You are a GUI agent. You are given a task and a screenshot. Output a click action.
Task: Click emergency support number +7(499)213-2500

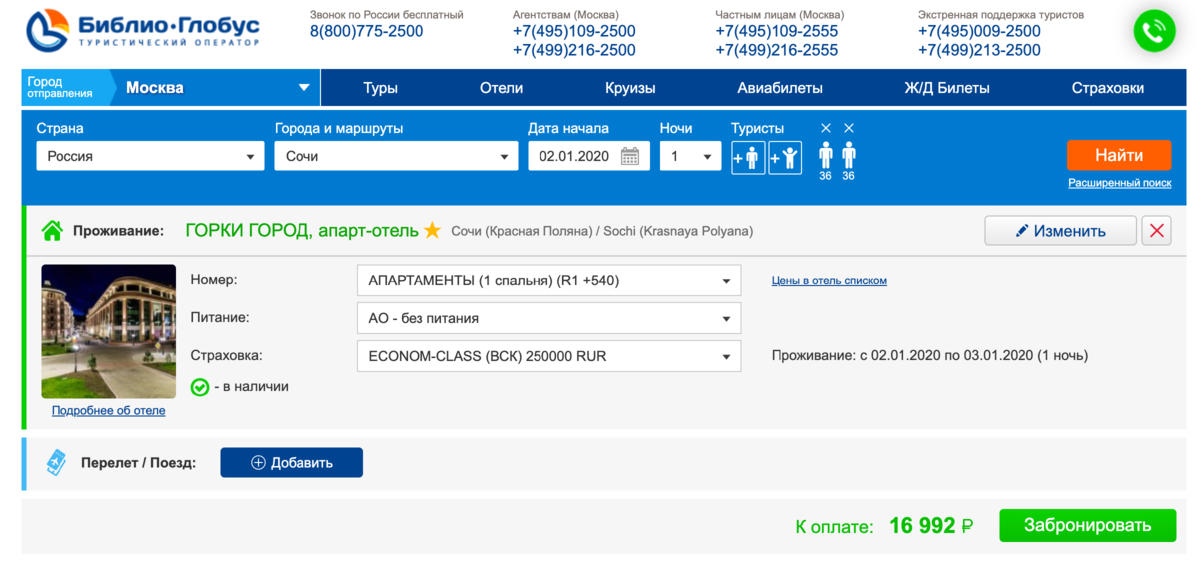tap(979, 50)
